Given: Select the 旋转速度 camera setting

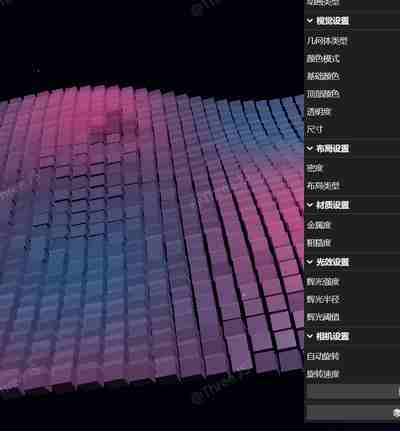Looking at the screenshot, I should pos(352,374).
